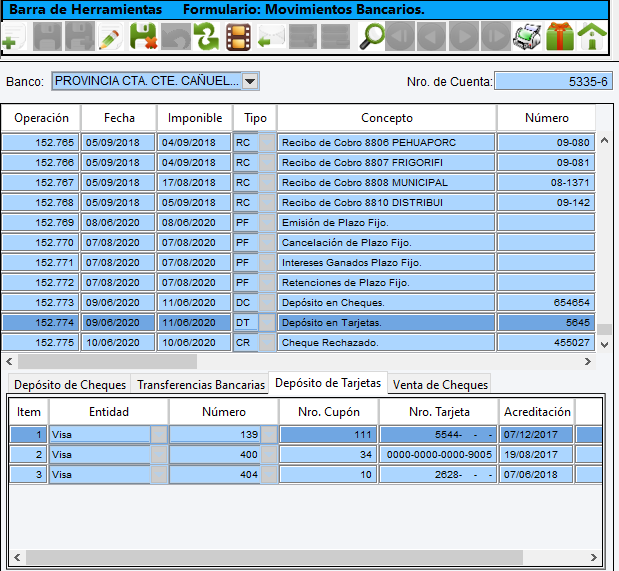The height and width of the screenshot is (571, 619).
Task: Select the Depósito de Tarjetas tab
Action: click(328, 383)
